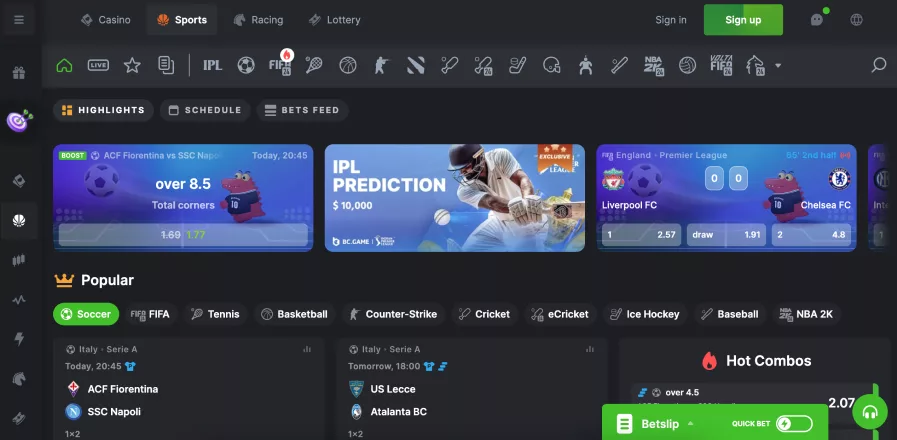The height and width of the screenshot is (440, 897).
Task: Select the Dota 2 icon in the sports toolbar
Action: [x=416, y=65]
